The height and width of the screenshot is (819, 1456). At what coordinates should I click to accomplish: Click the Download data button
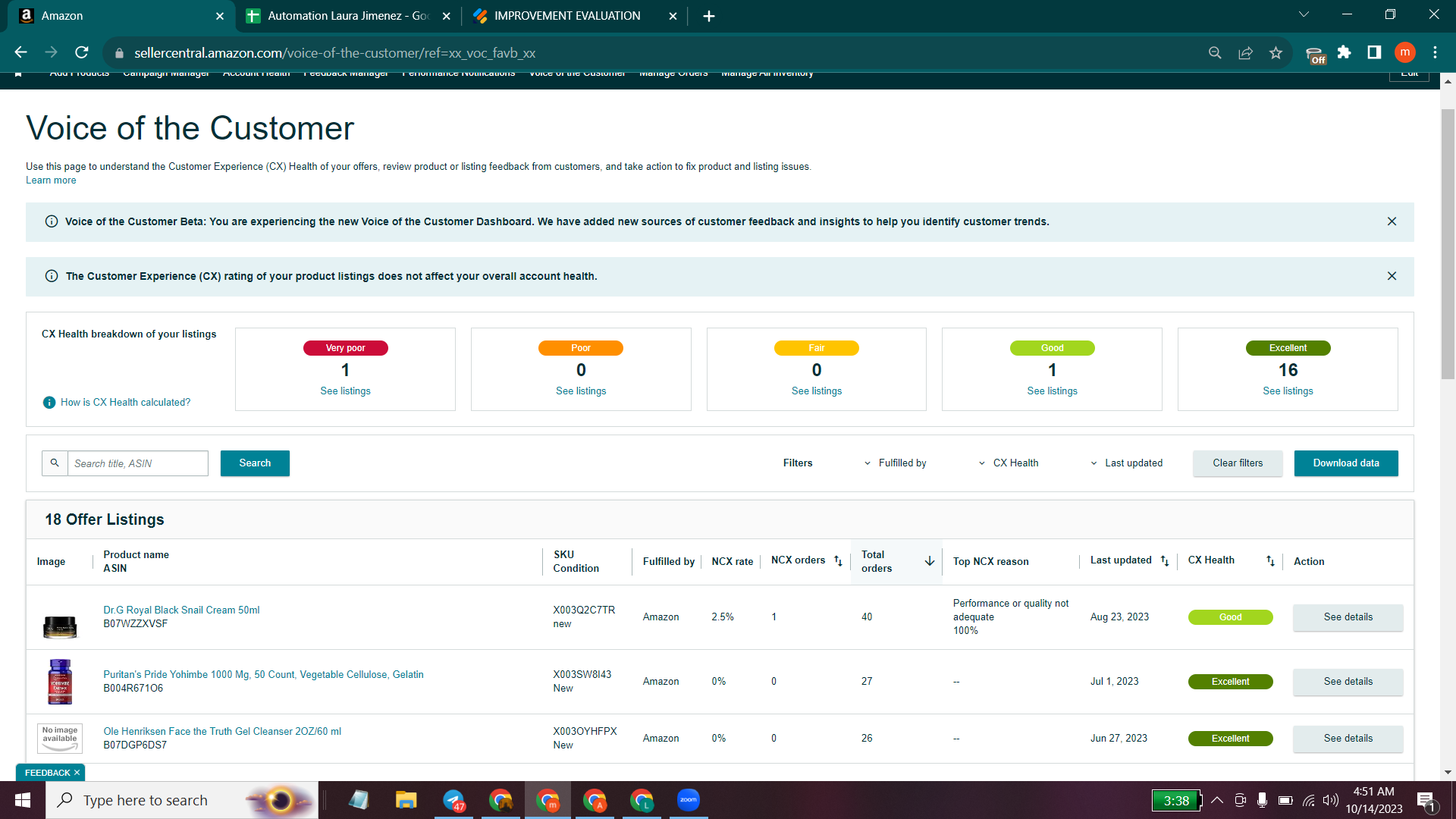point(1346,463)
